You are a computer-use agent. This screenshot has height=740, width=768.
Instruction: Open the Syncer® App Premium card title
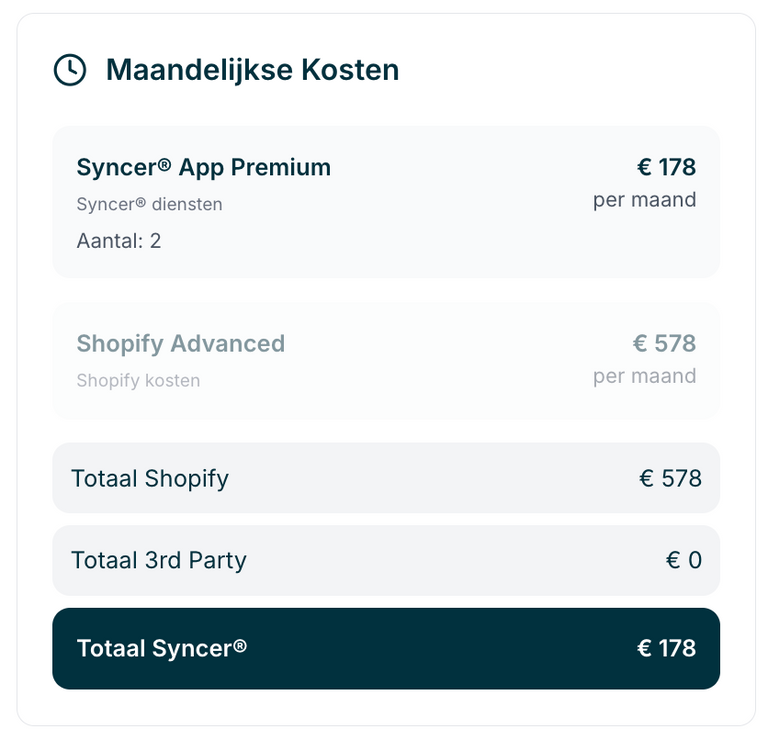[204, 167]
